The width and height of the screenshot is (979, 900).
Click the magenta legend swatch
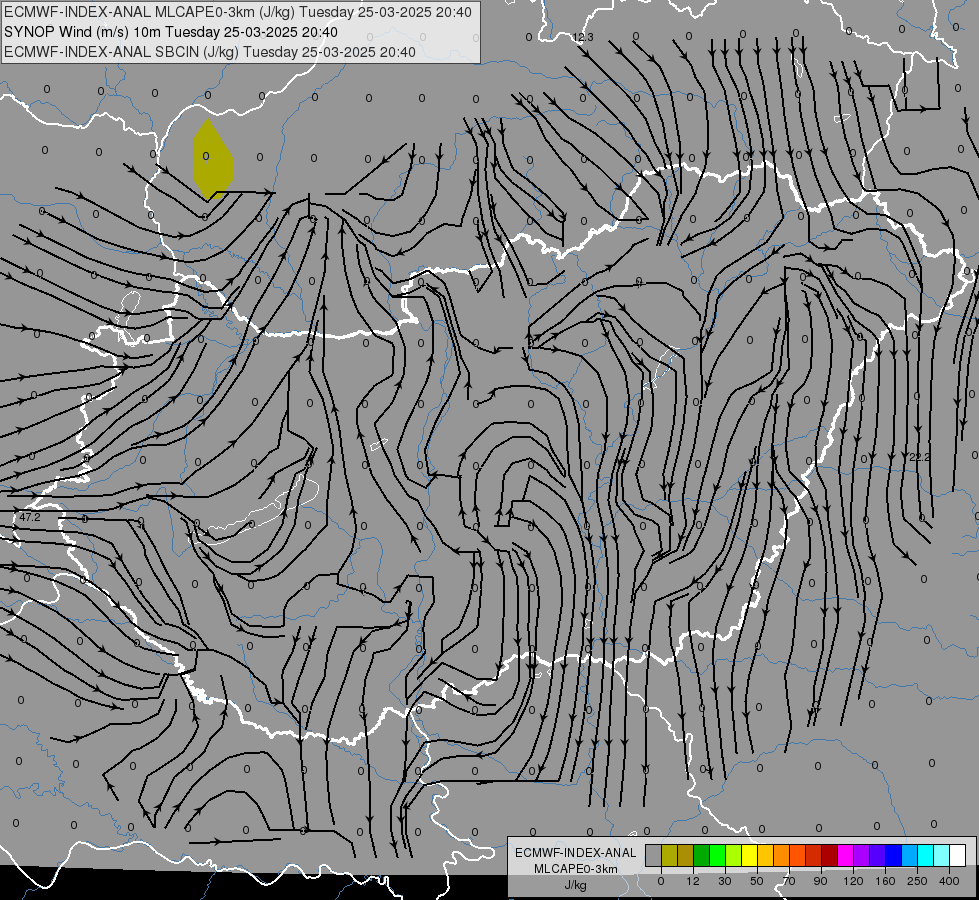point(845,855)
